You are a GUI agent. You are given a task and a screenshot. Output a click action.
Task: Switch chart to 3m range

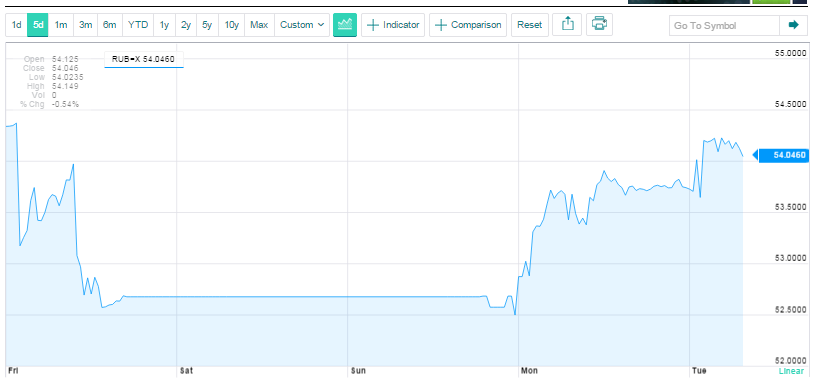pos(86,25)
